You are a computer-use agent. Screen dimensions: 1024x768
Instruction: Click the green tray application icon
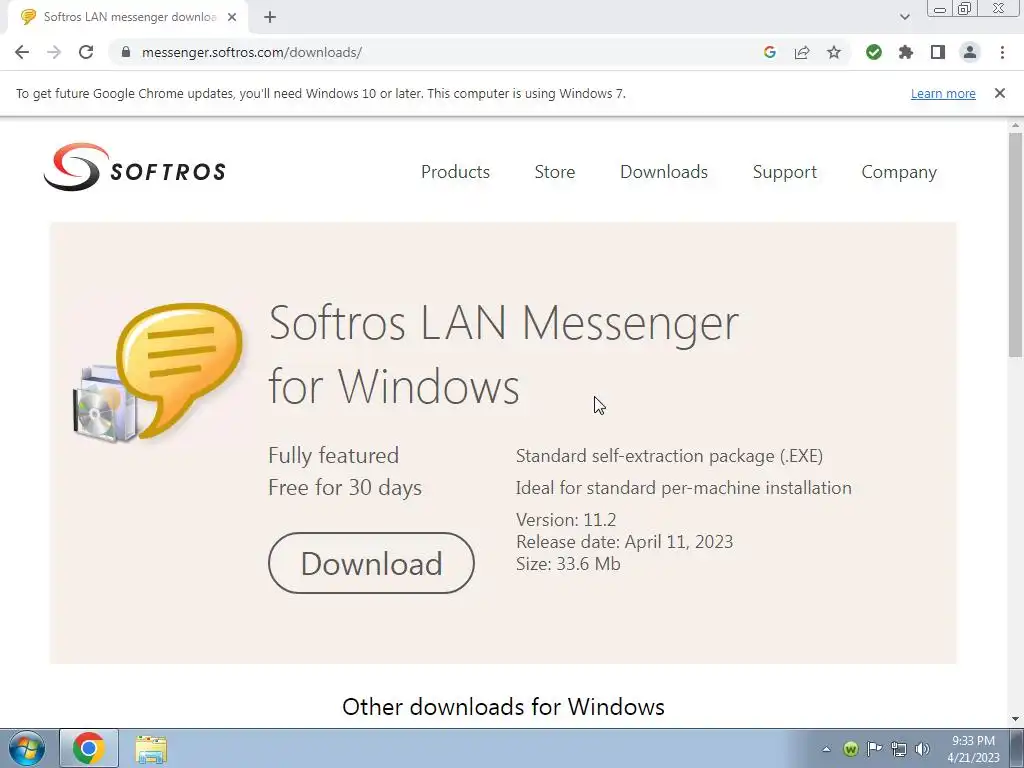coord(850,749)
